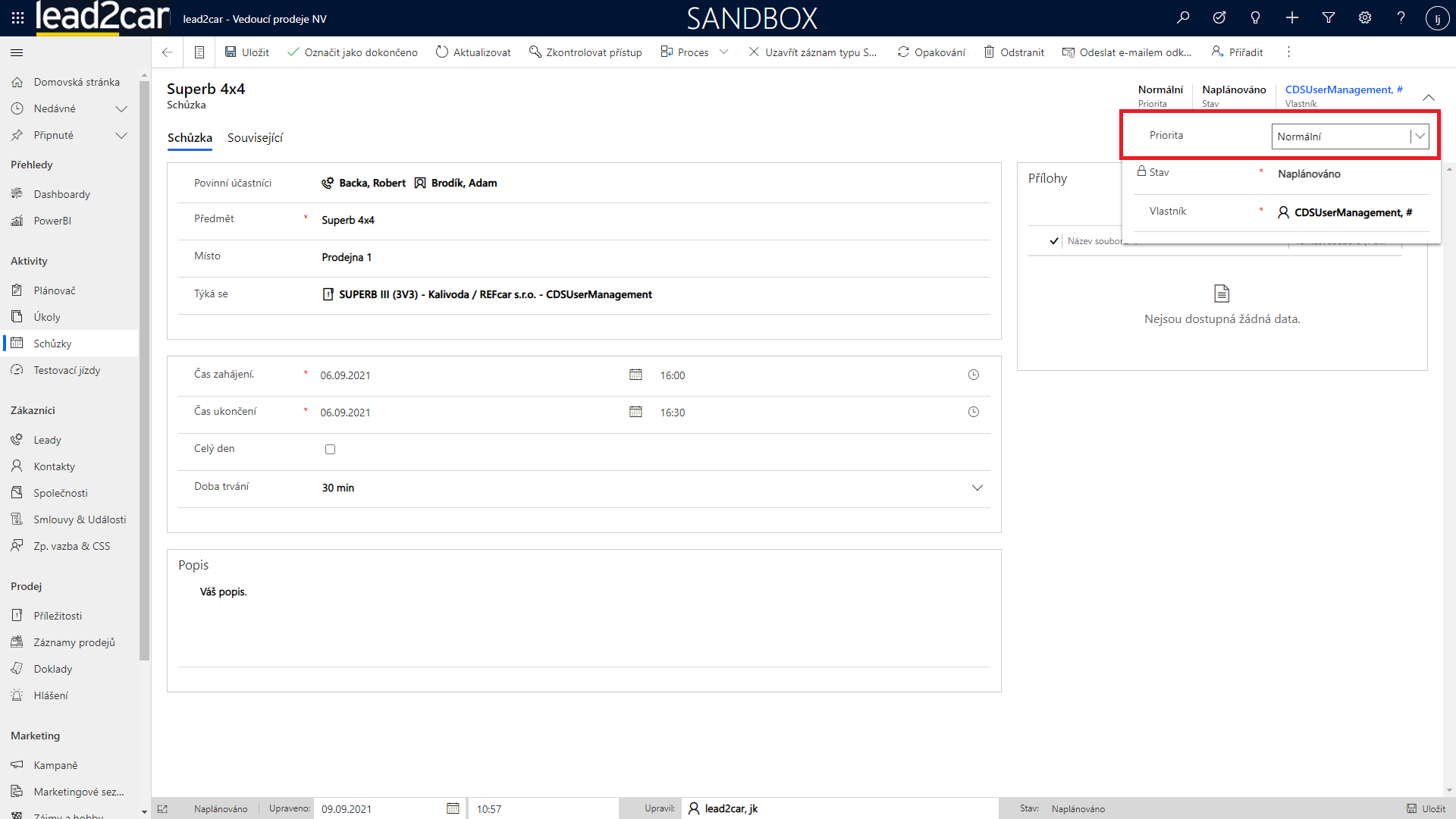Open the SUPERB III (3V3) regarding link
The height and width of the screenshot is (819, 1456).
point(494,294)
